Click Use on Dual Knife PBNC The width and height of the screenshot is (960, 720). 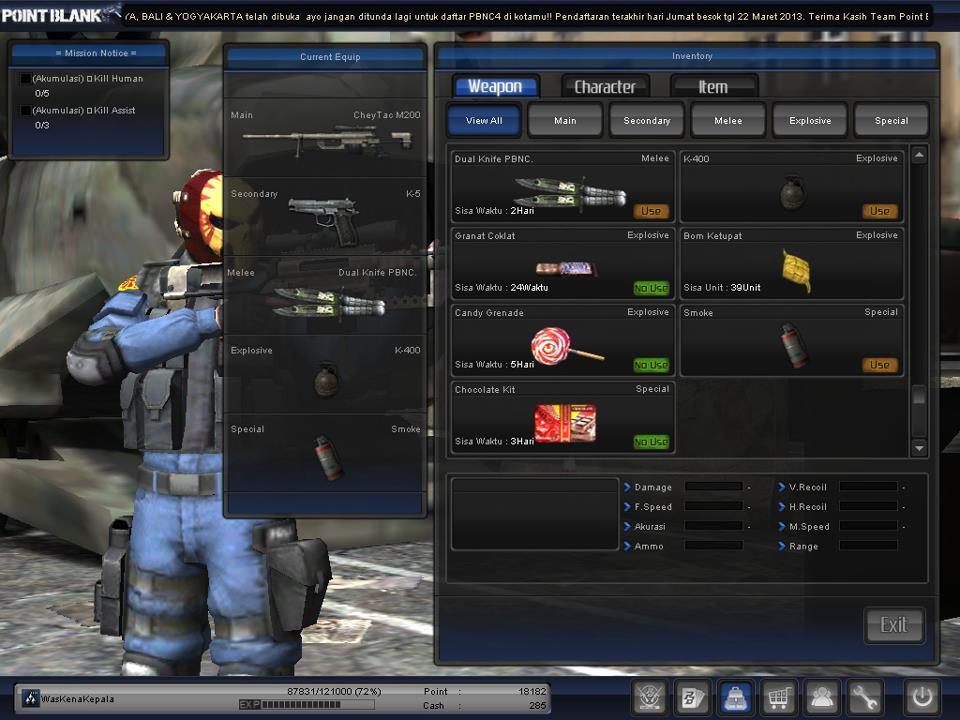pyautogui.click(x=651, y=211)
